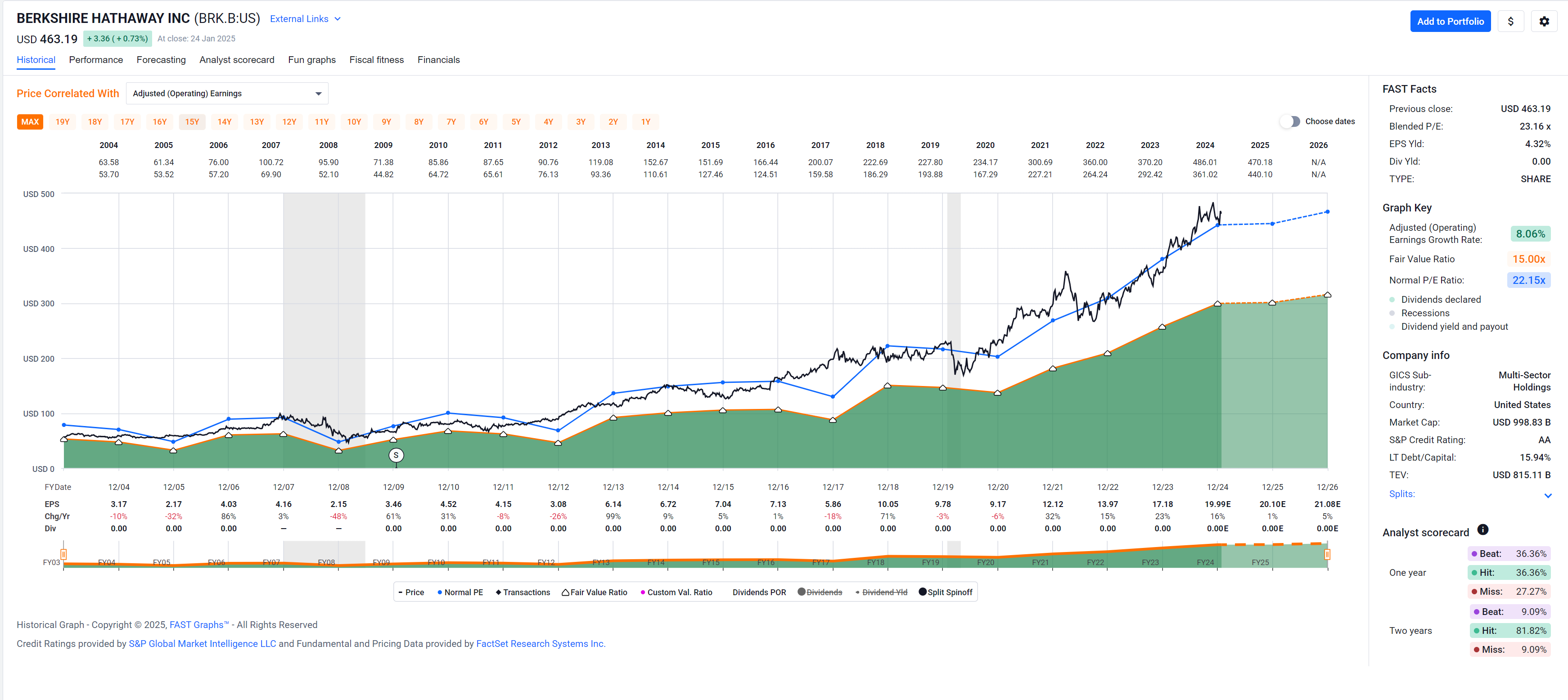Click the 2024 high price 486.01

1205,162
